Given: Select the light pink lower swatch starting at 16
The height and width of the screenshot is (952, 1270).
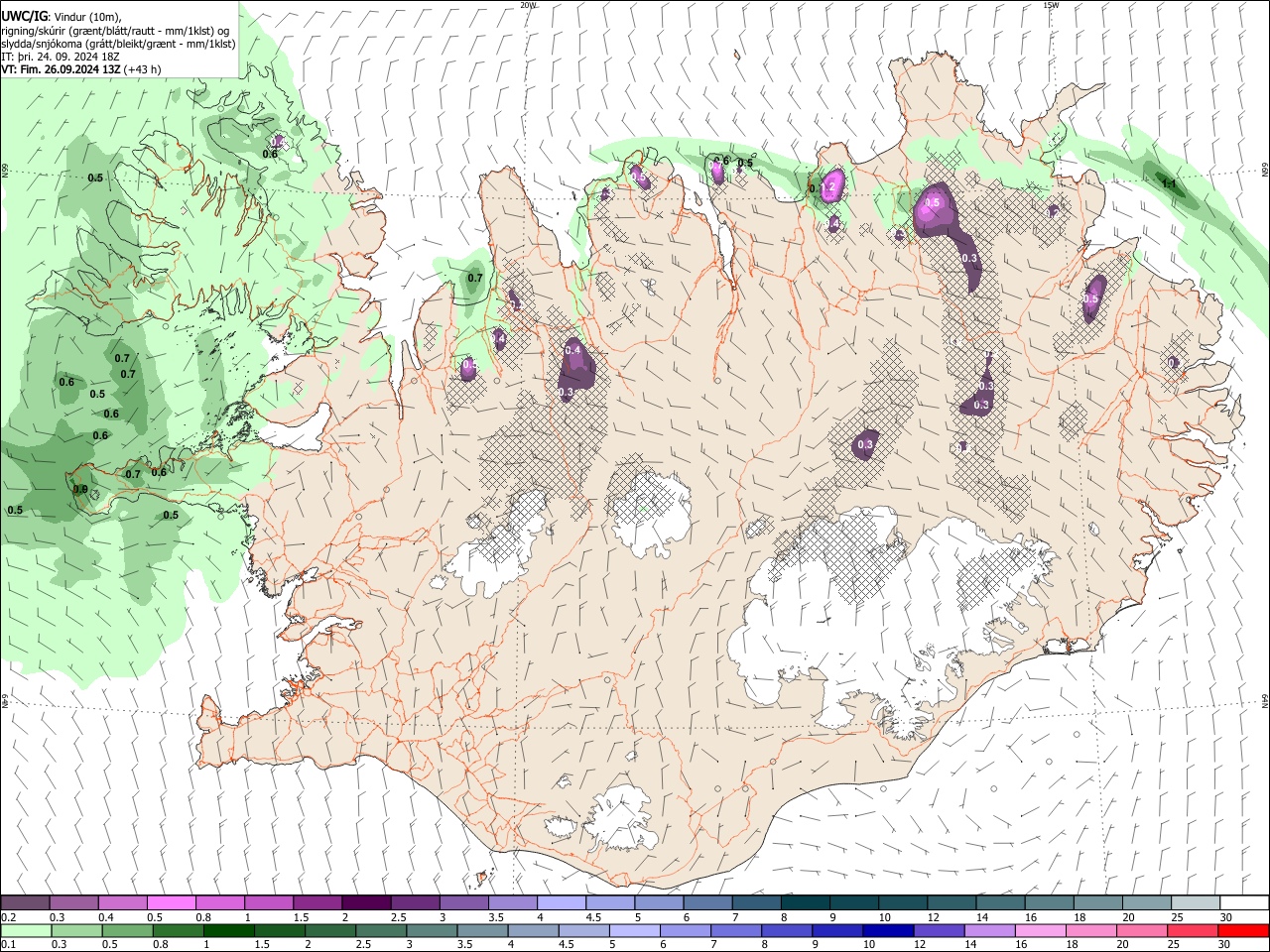Looking at the screenshot, I should [1041, 930].
